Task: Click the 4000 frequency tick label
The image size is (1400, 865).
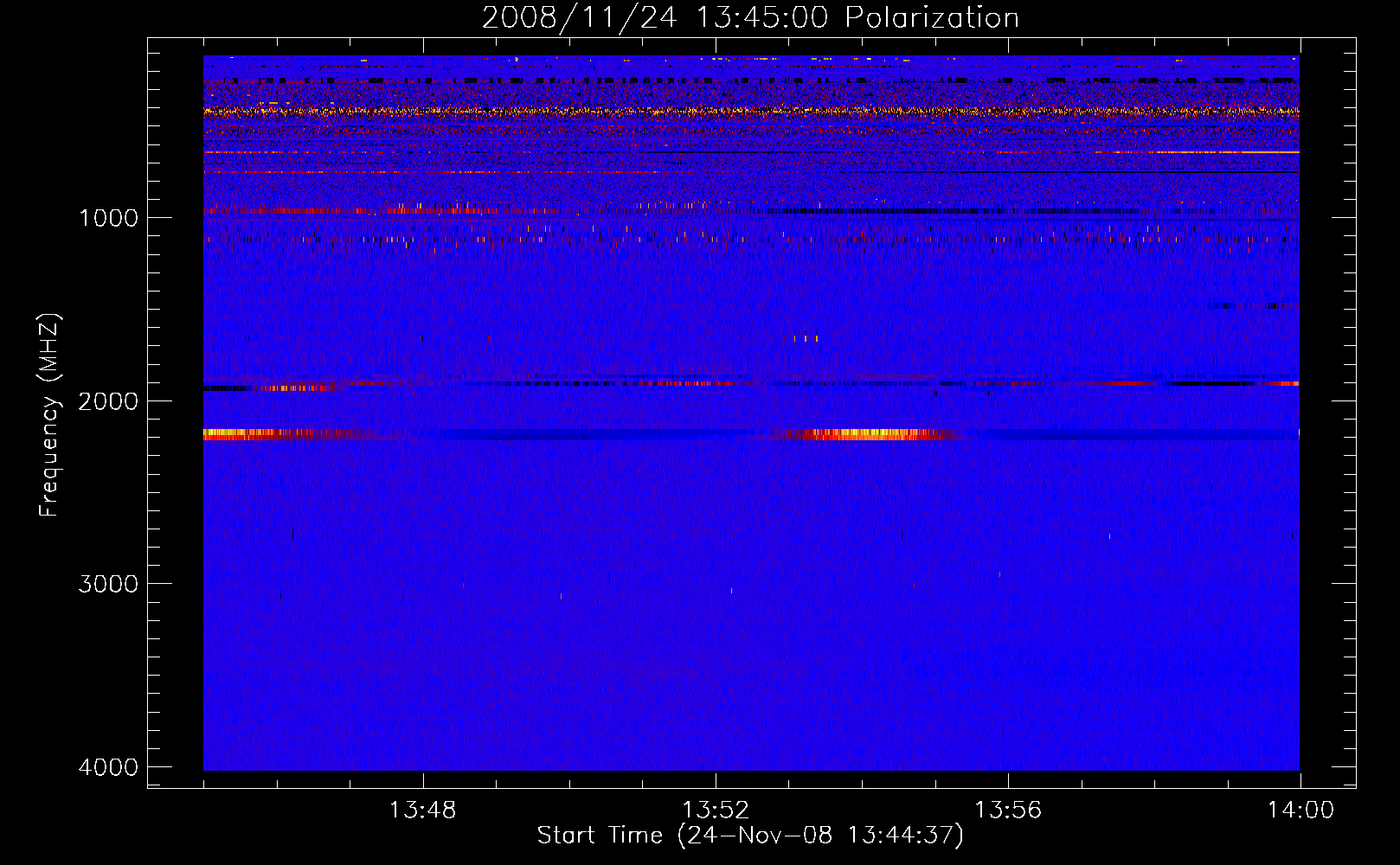Action: pos(108,766)
